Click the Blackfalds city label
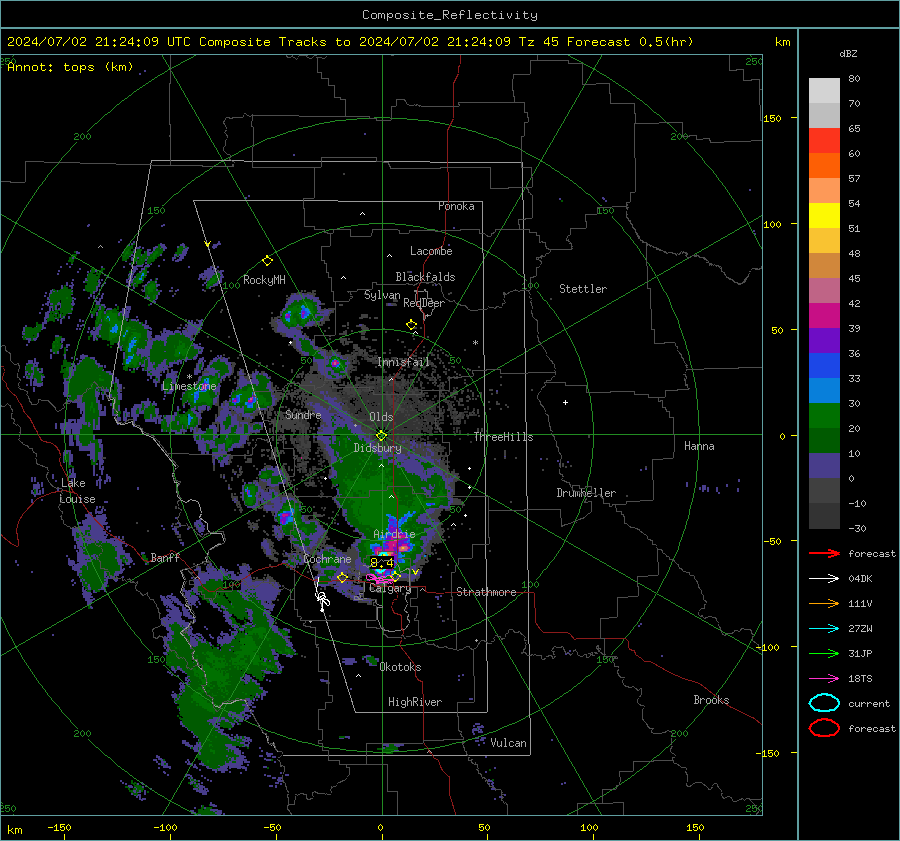This screenshot has height=841, width=900. point(425,277)
